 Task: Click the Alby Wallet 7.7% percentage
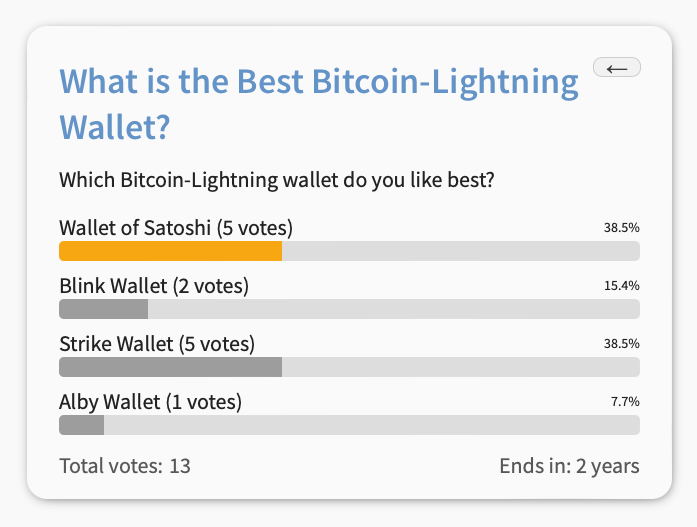pos(625,401)
